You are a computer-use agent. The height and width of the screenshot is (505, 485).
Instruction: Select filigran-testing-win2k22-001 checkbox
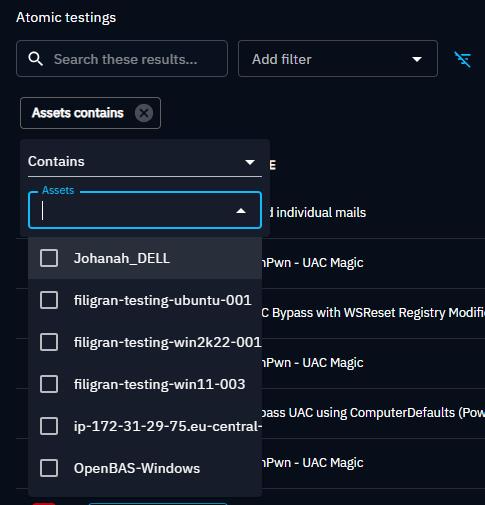49,342
